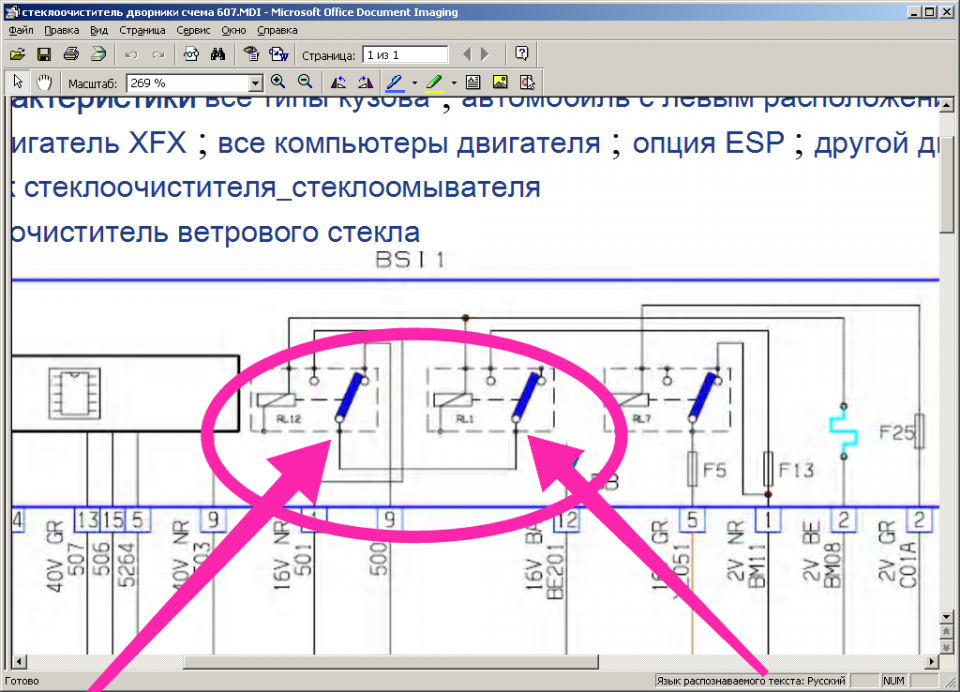Zoom out of the document
Image resolution: width=960 pixels, height=692 pixels.
point(303,82)
